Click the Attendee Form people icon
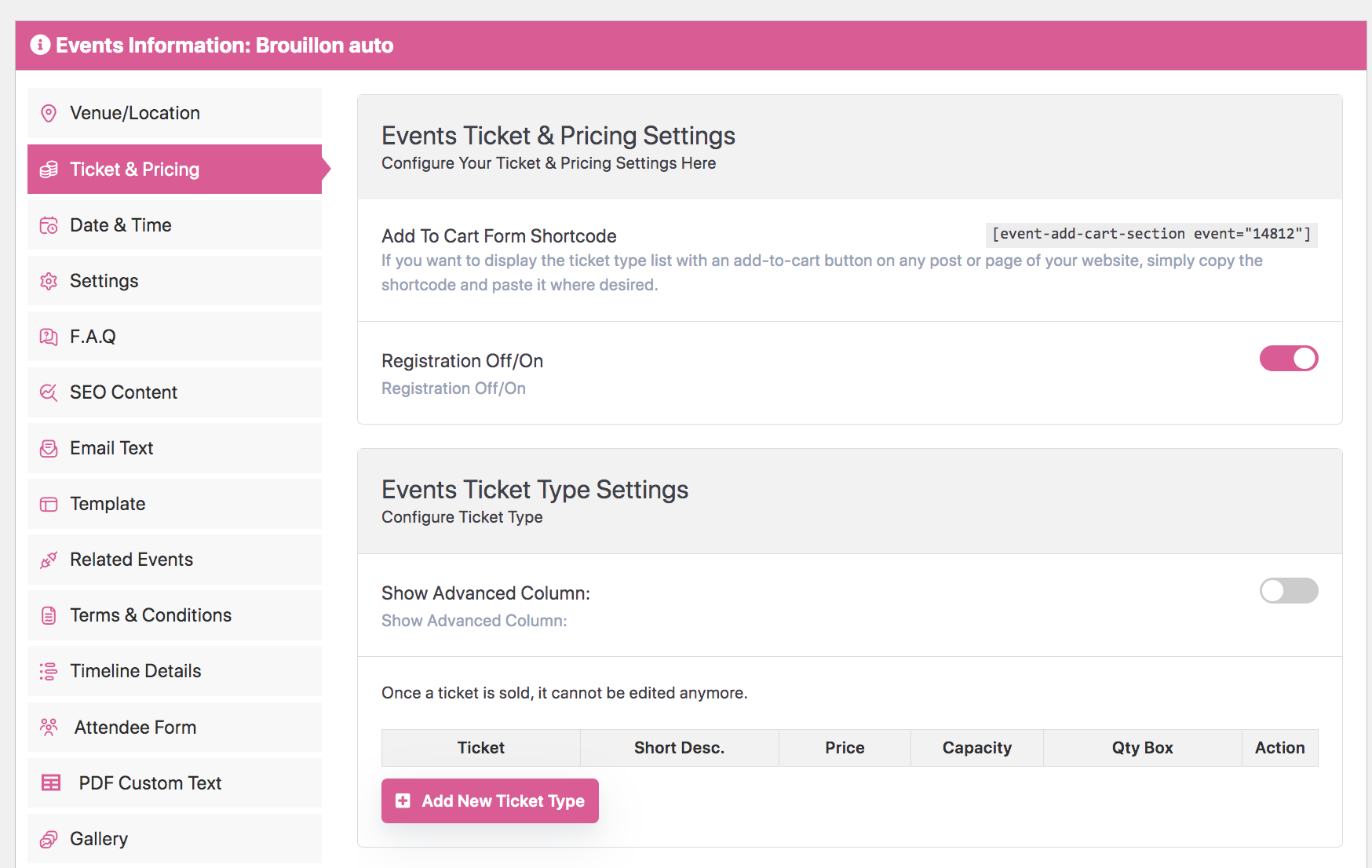1372x868 pixels. (49, 728)
